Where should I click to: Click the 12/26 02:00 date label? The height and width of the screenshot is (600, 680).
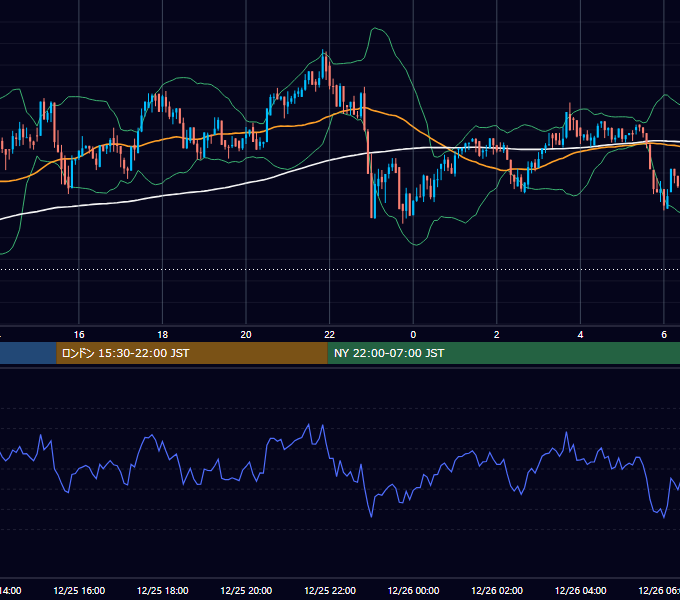[497, 590]
